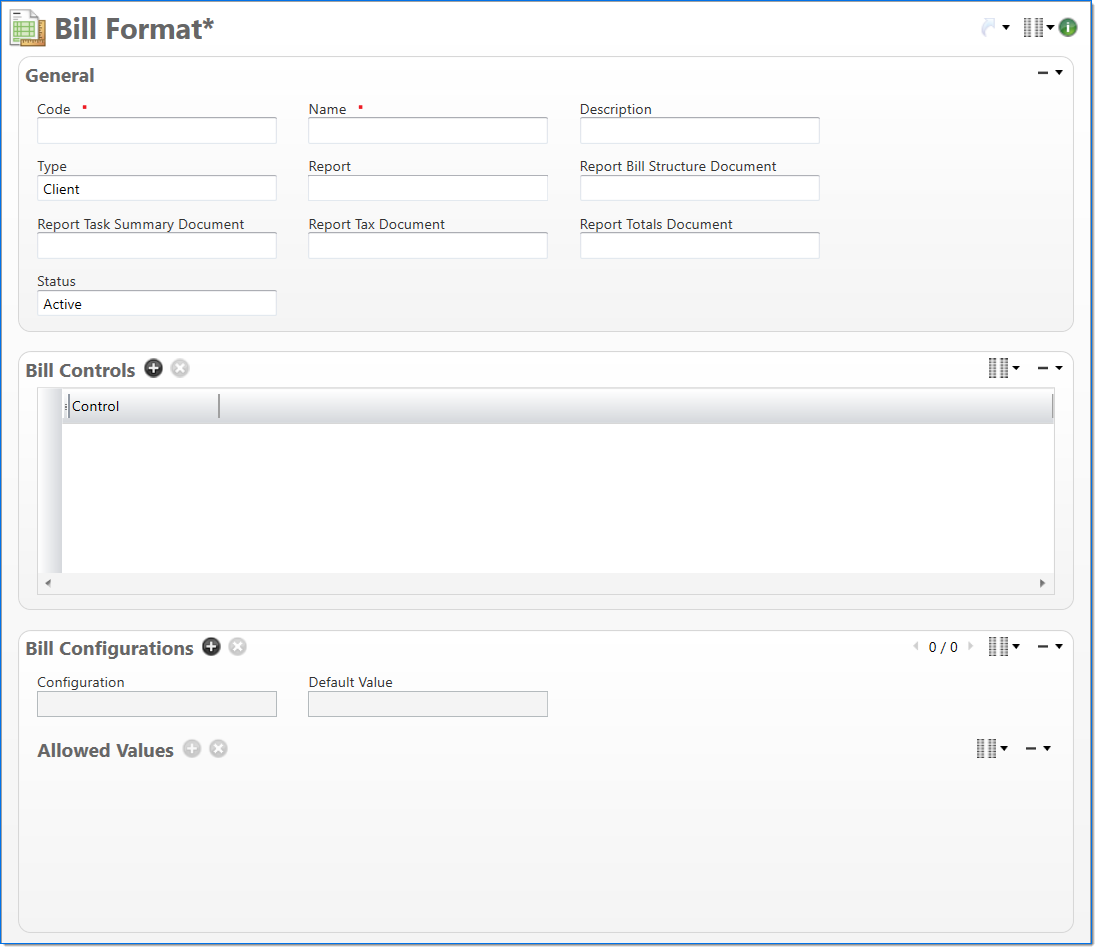
Task: Open the header column layout dropdown
Action: (x=1038, y=28)
